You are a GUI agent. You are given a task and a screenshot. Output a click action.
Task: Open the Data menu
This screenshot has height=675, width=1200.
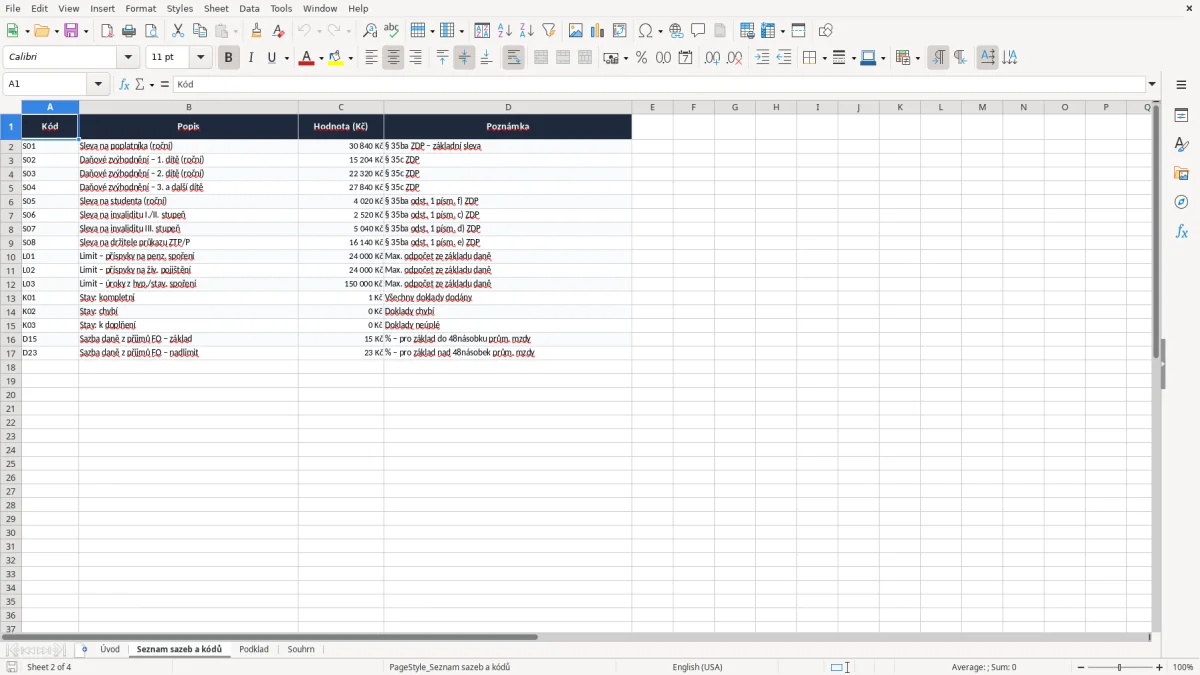click(x=249, y=8)
